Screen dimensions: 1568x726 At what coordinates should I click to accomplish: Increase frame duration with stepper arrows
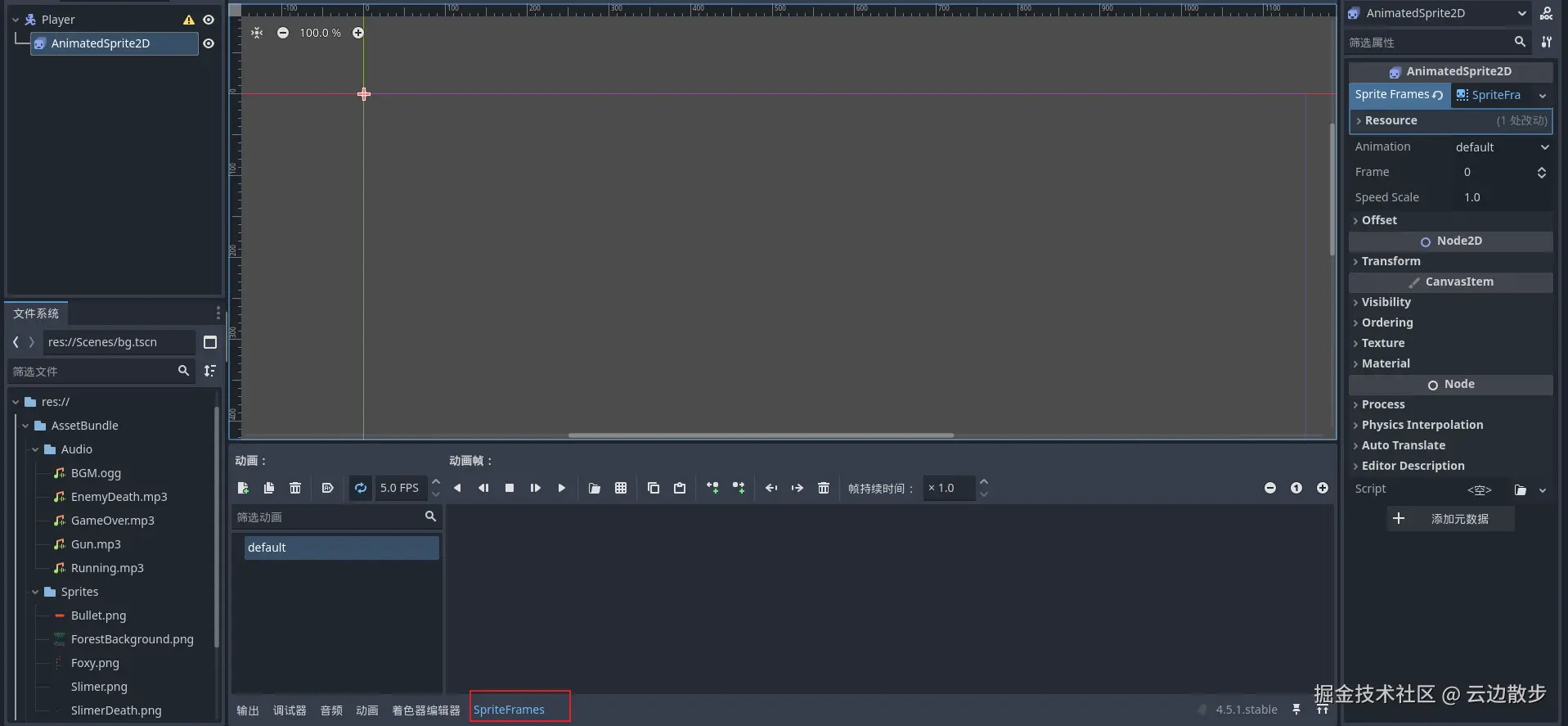pos(984,482)
